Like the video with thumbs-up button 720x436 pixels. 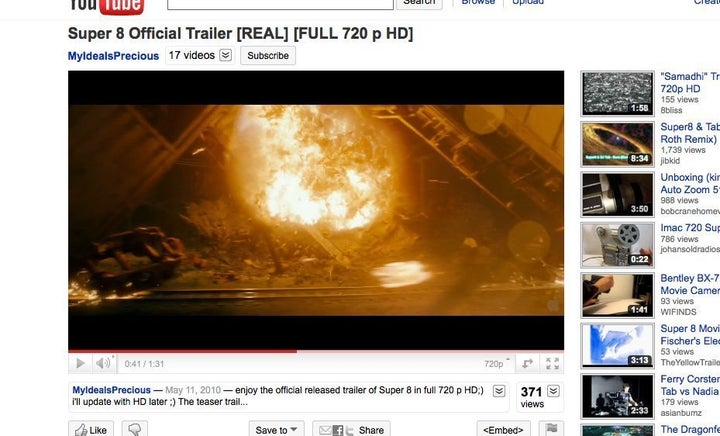(91, 430)
